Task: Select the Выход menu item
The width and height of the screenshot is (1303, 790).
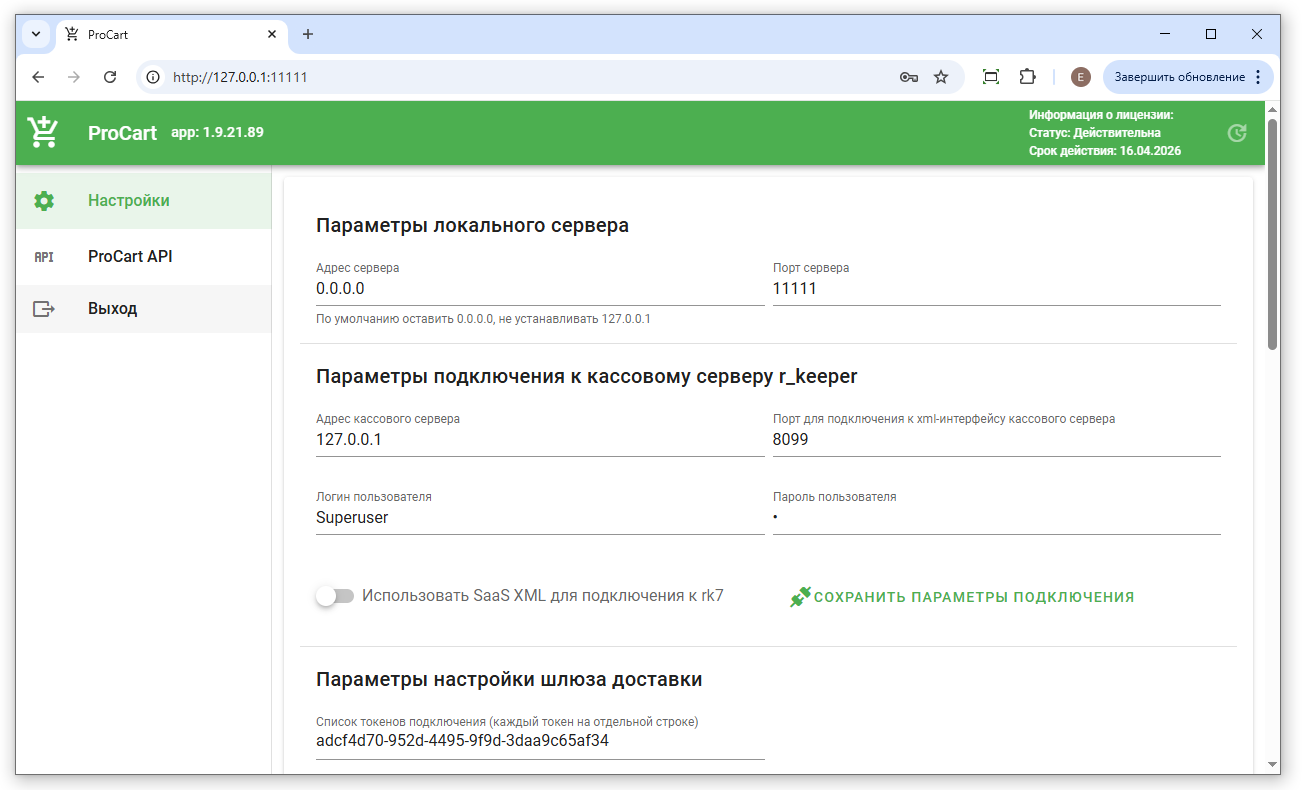Action: coord(112,309)
